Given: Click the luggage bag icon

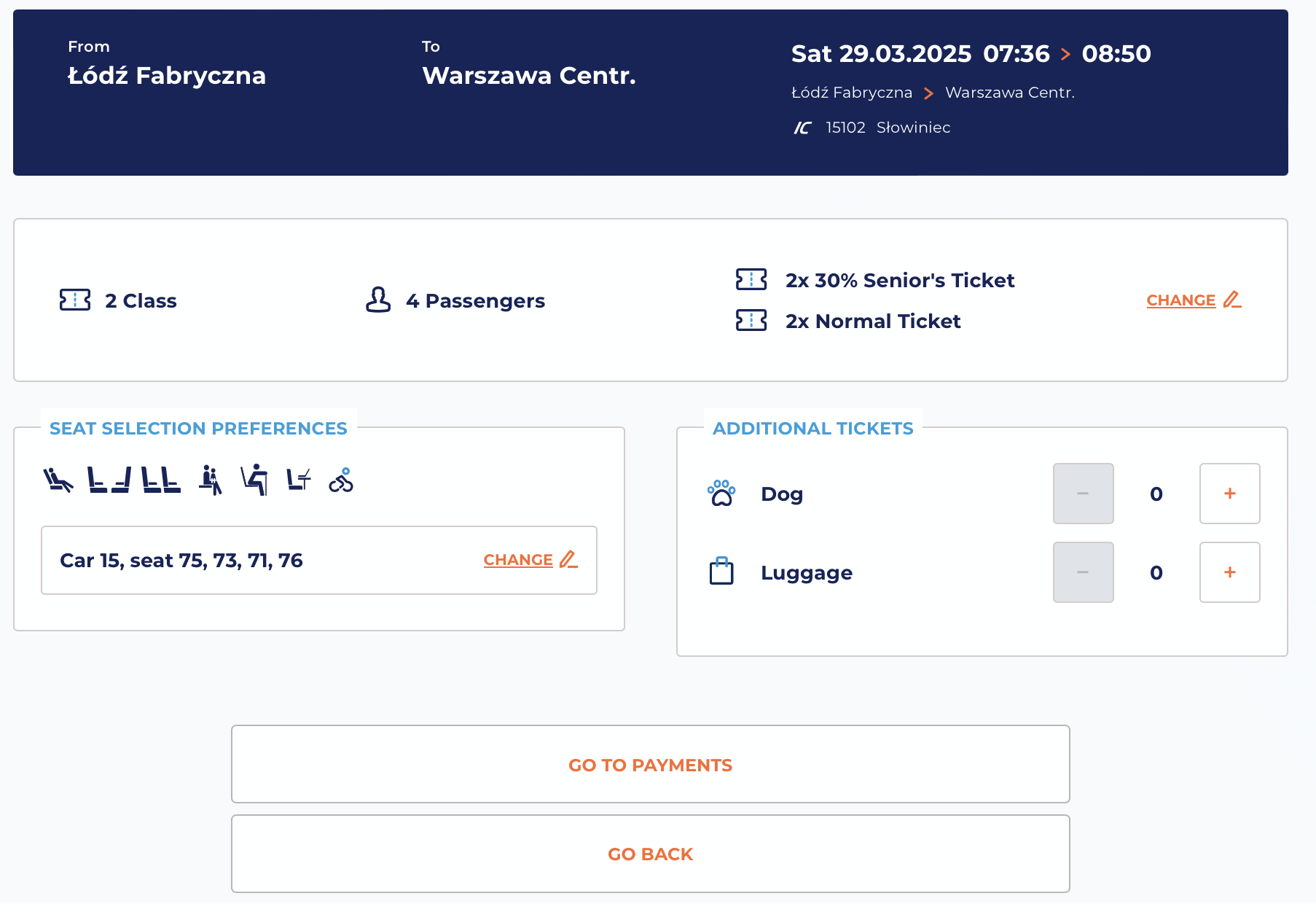Looking at the screenshot, I should pos(721,572).
